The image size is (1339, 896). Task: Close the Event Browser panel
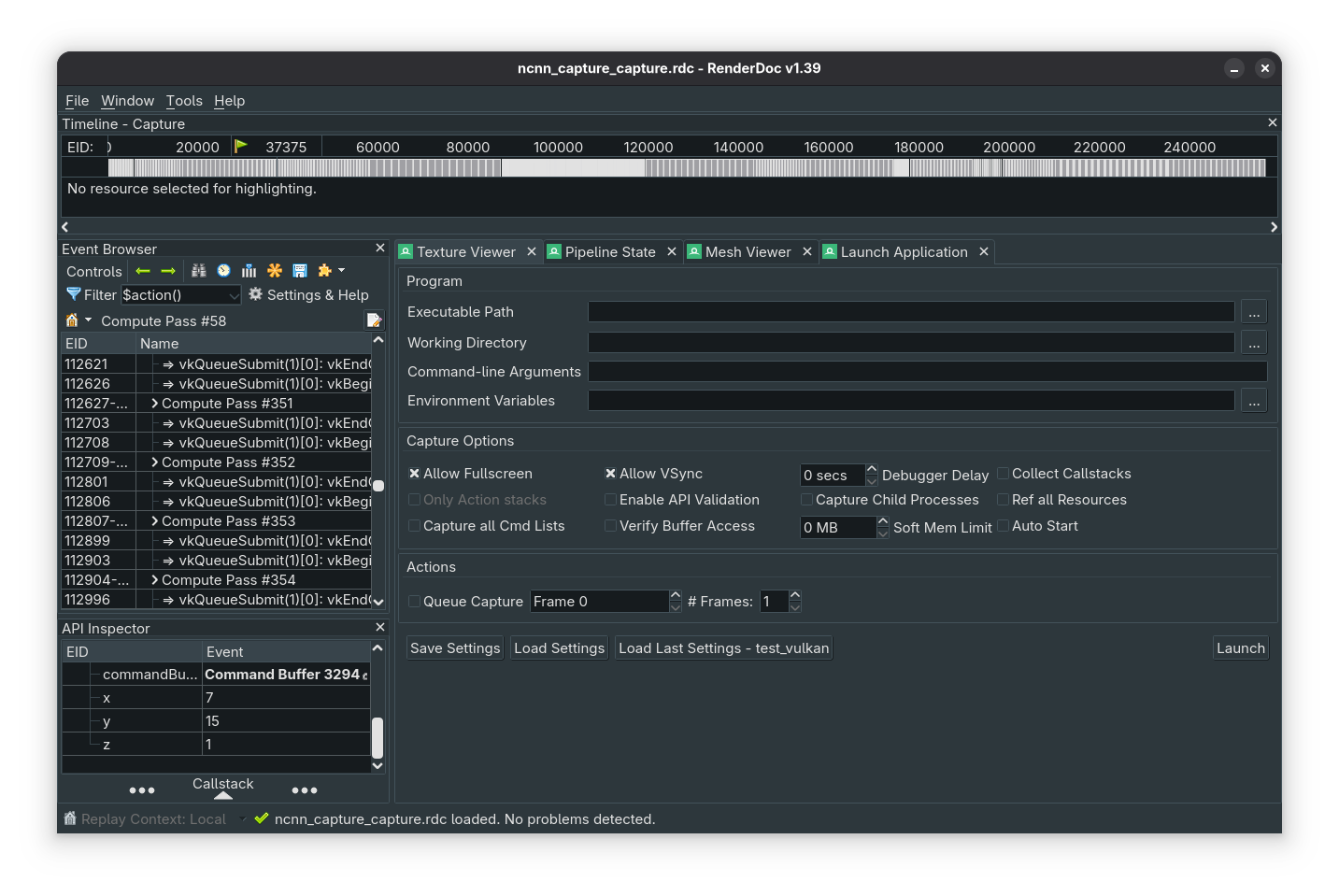[x=380, y=248]
